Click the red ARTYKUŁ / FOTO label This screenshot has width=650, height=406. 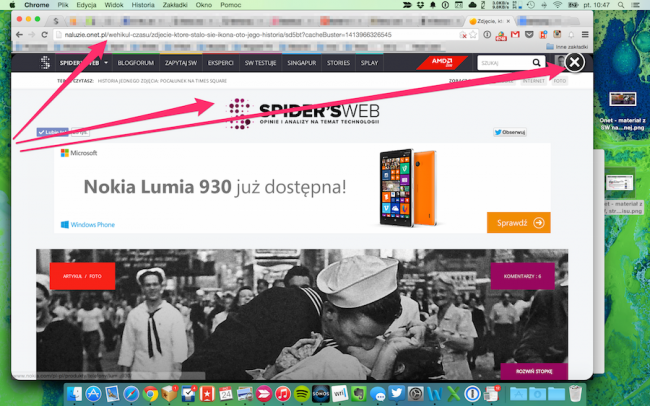[x=82, y=276]
